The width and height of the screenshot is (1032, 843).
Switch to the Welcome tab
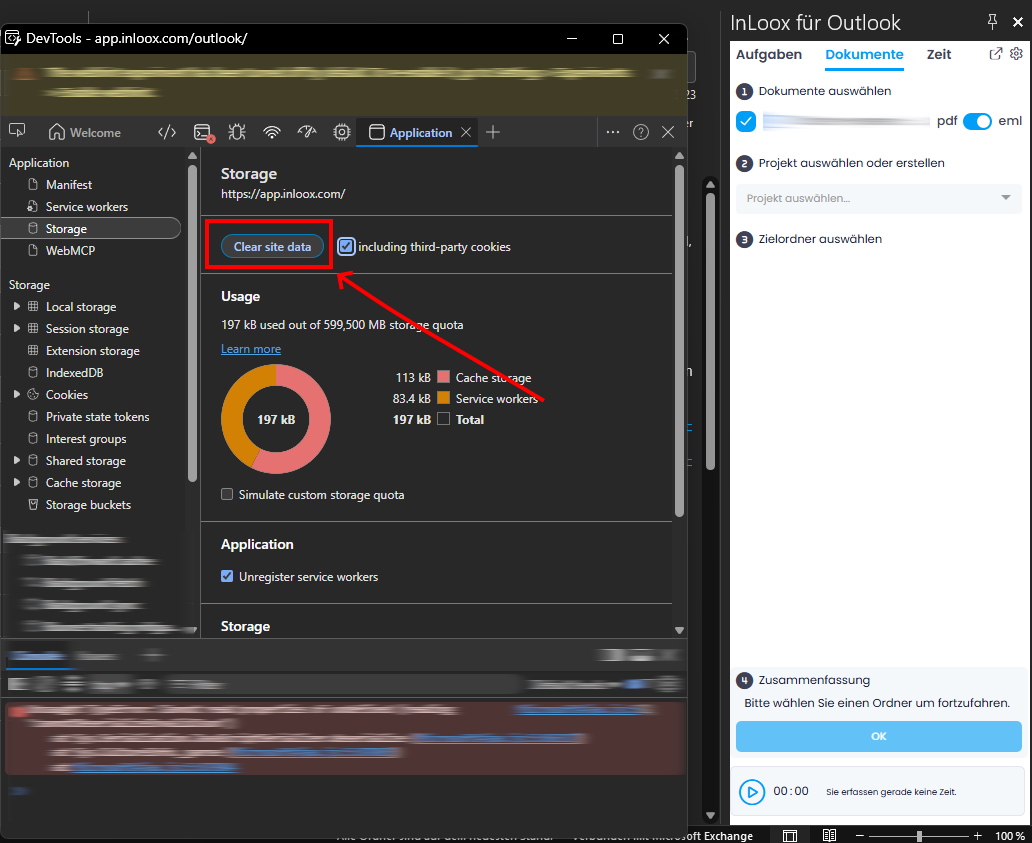(85, 132)
